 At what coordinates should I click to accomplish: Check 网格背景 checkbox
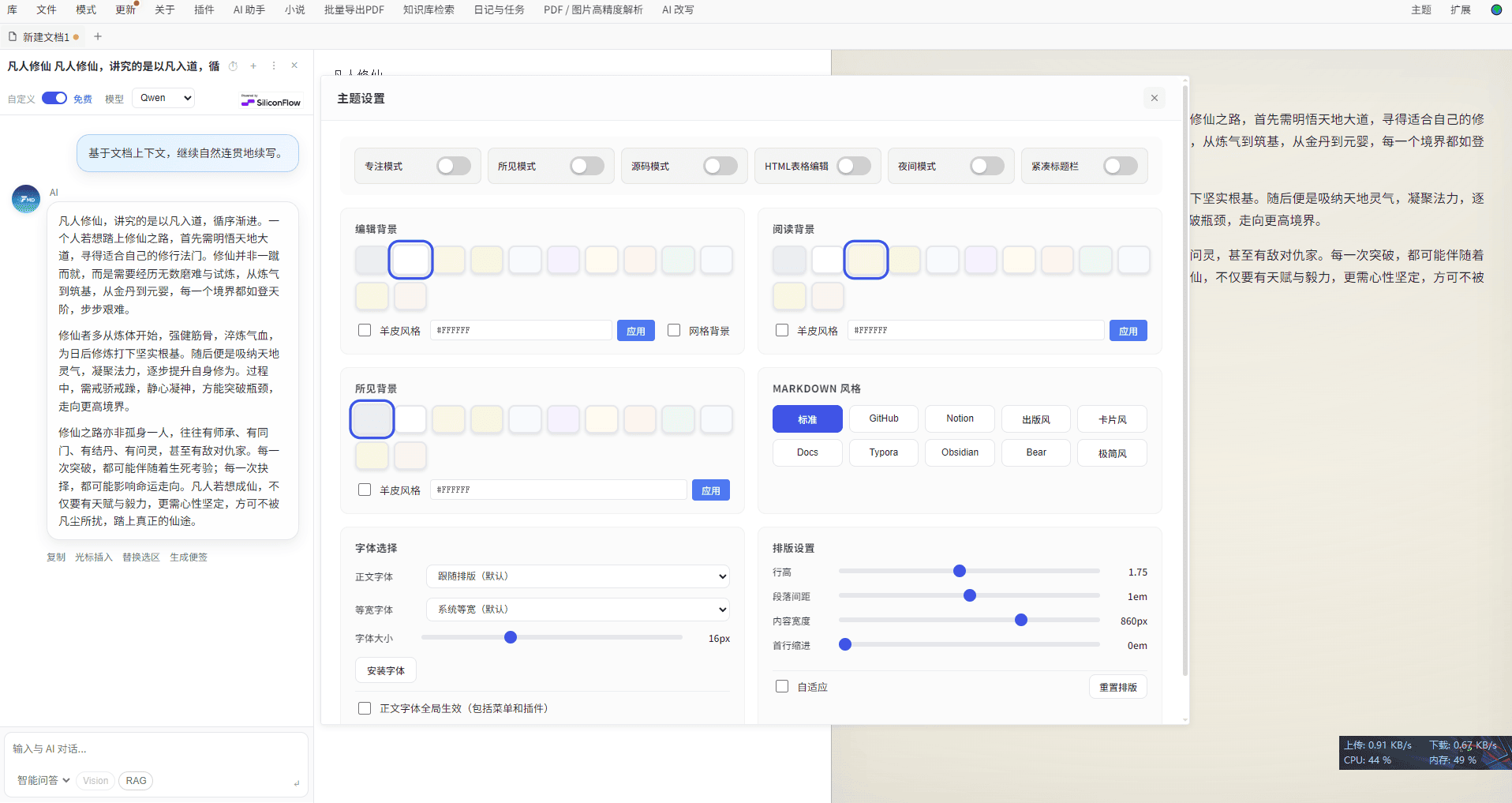tap(674, 330)
